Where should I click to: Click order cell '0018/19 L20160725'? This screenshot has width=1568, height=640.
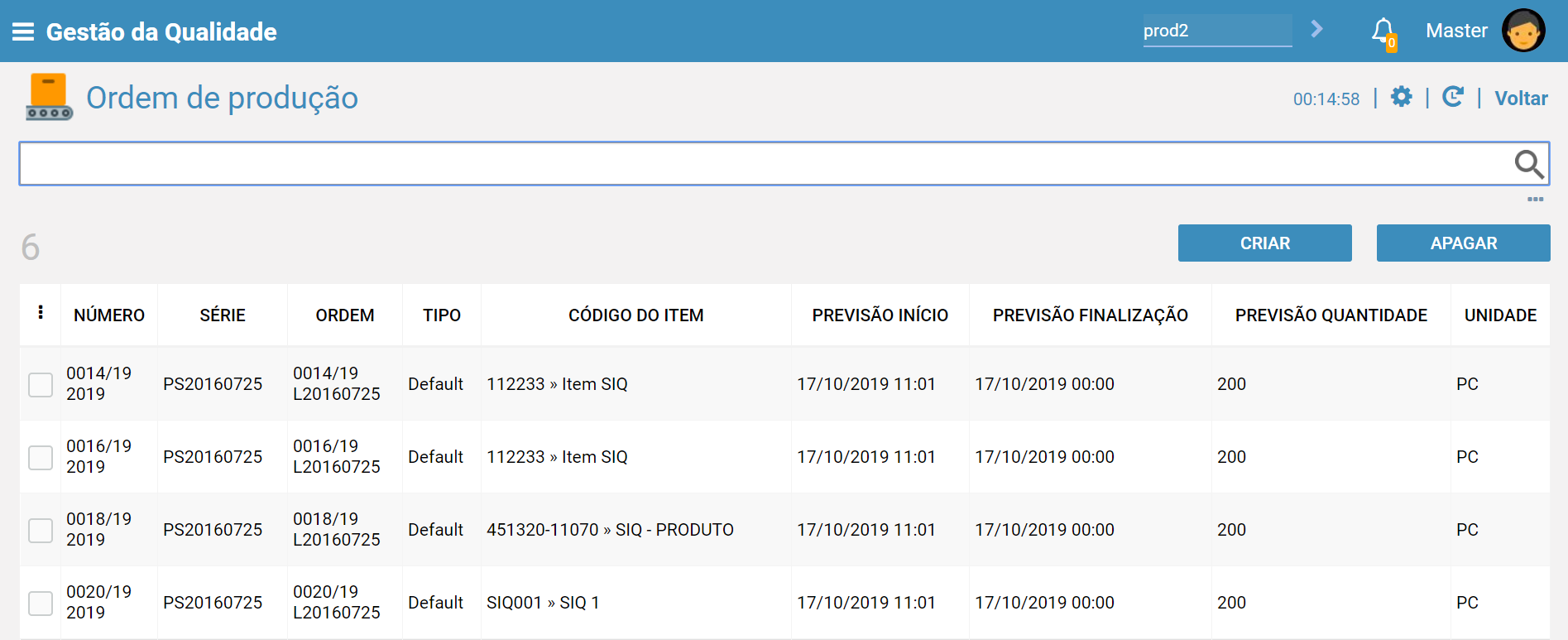click(337, 529)
